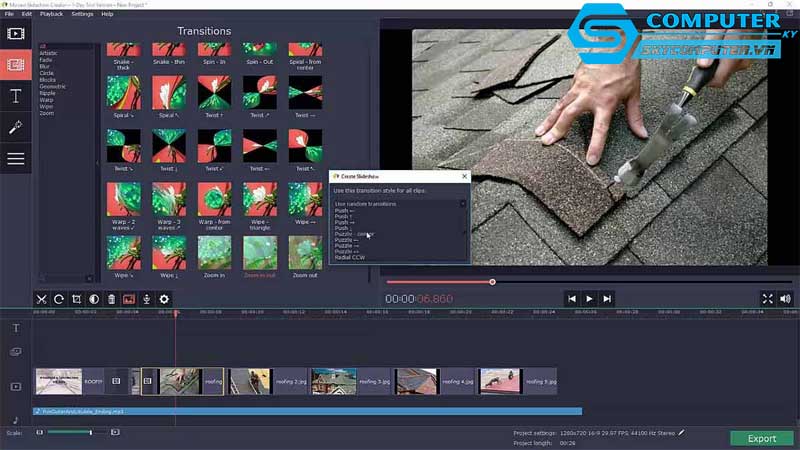Viewport: 800px width, 450px height.
Task: Open clip properties gear icon
Action: pyautogui.click(x=164, y=299)
